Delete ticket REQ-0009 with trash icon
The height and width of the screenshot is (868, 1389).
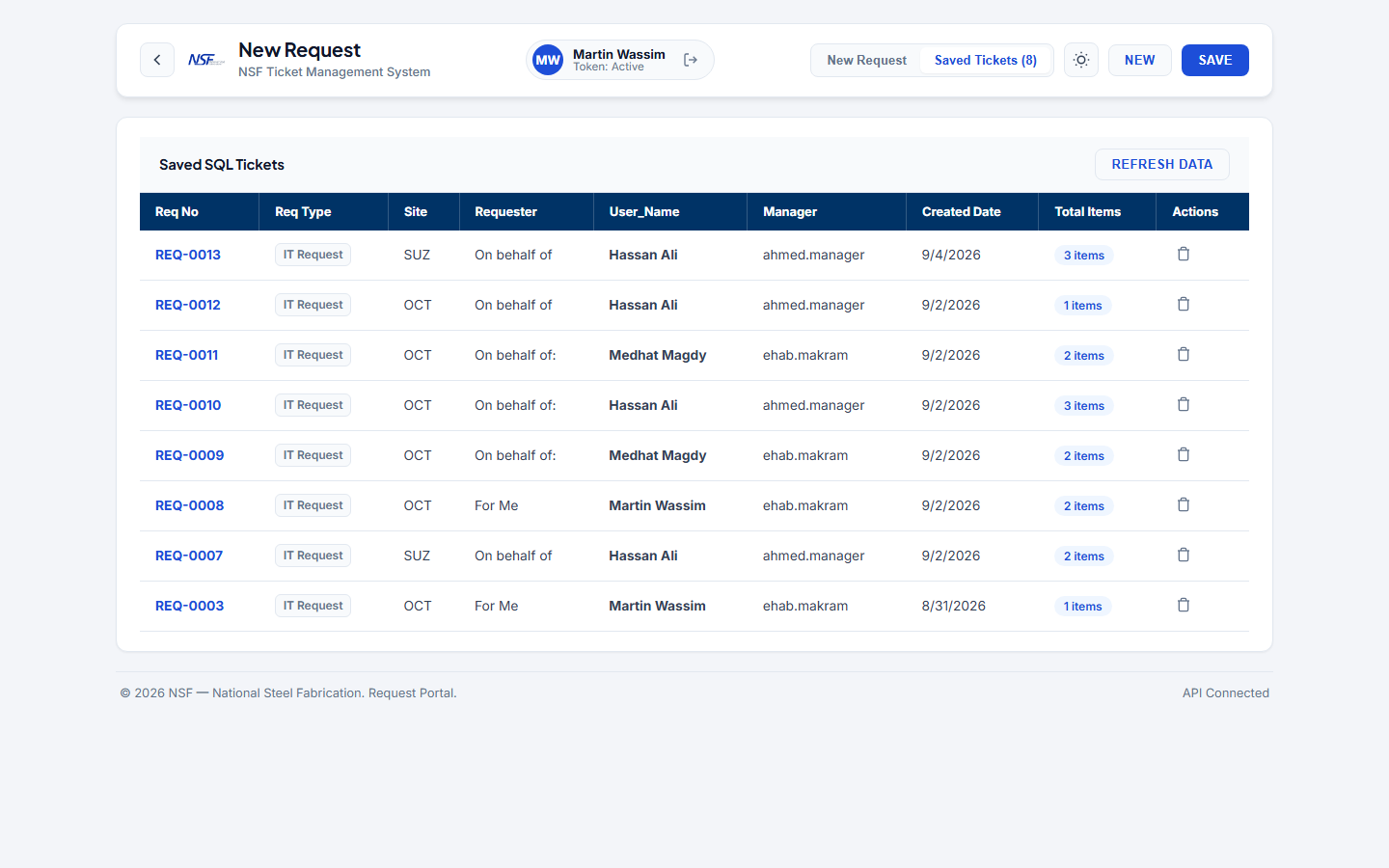coord(1184,454)
